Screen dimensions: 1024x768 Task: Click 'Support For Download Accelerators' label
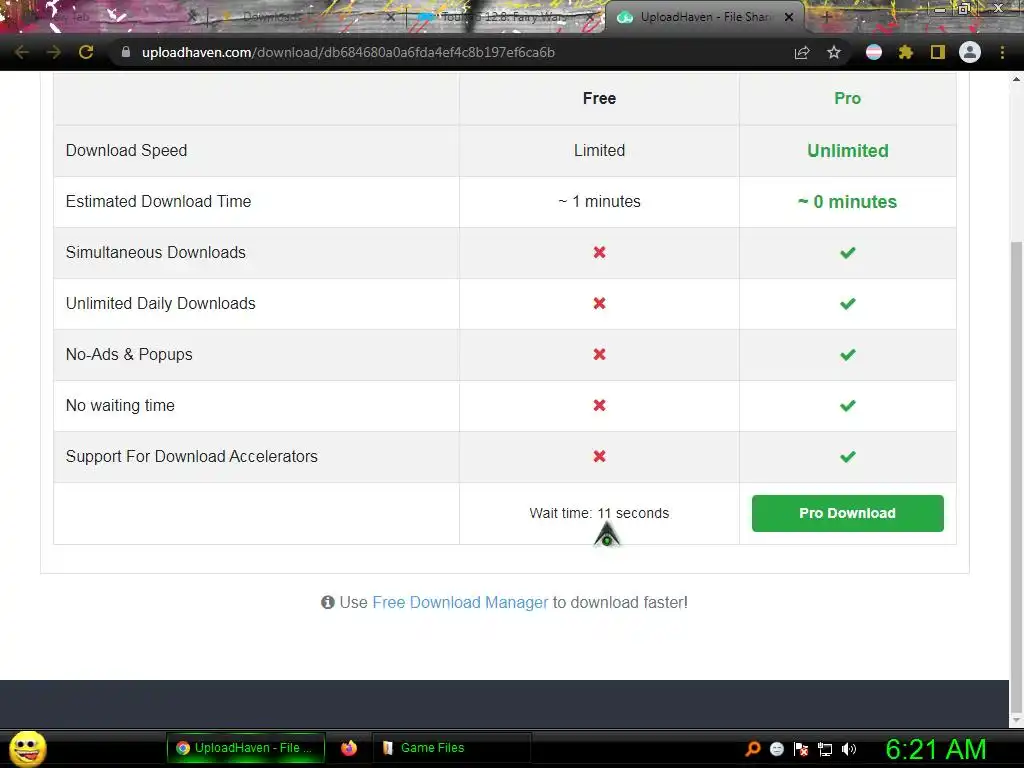pyautogui.click(x=191, y=456)
